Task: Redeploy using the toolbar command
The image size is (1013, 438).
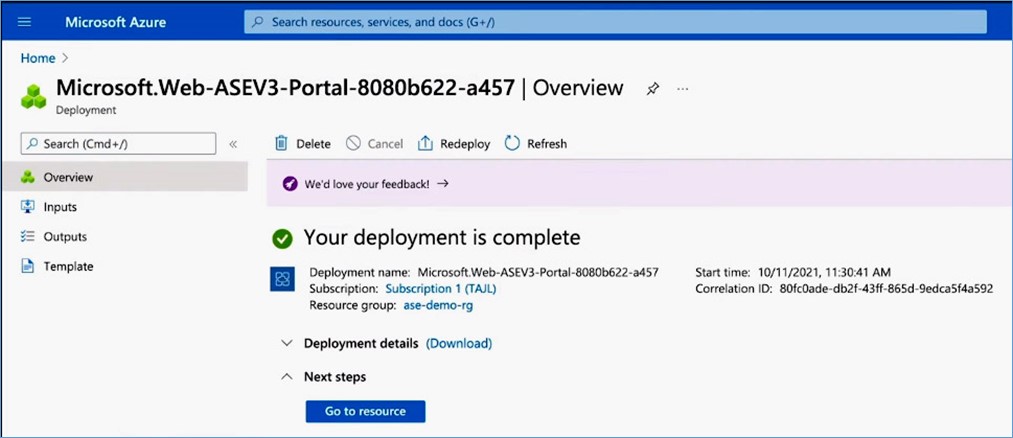Action: tap(454, 143)
